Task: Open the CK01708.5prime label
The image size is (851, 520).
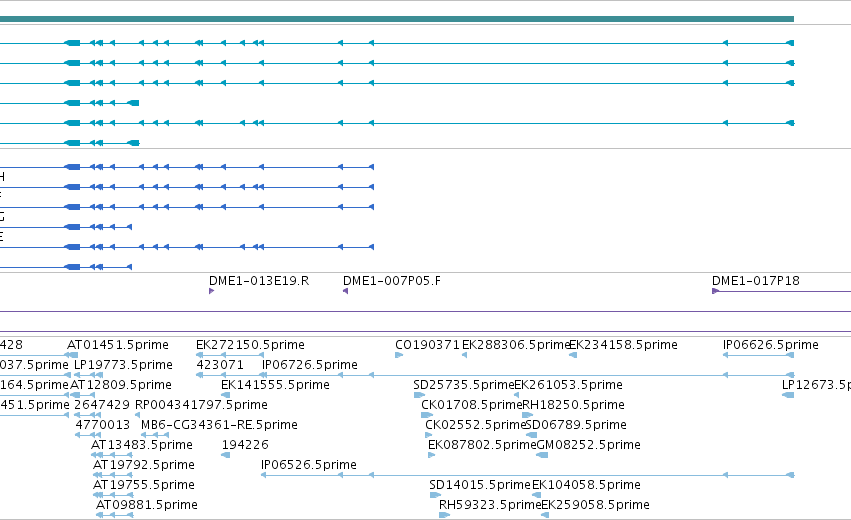Action: point(472,405)
